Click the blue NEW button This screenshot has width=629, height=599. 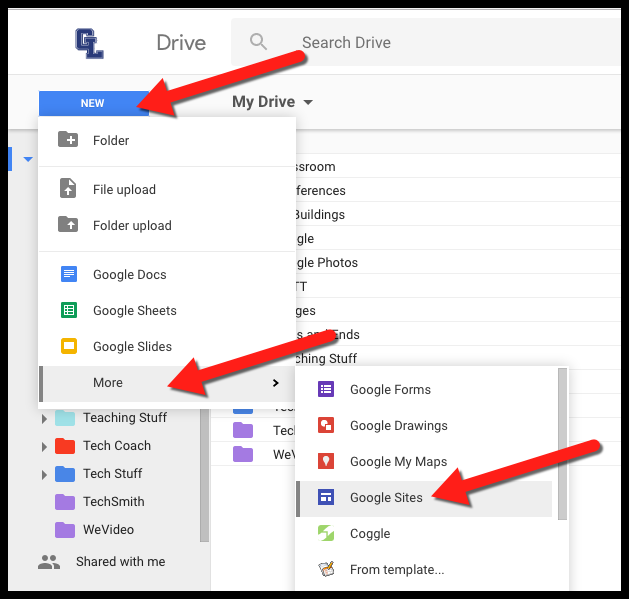click(x=94, y=103)
